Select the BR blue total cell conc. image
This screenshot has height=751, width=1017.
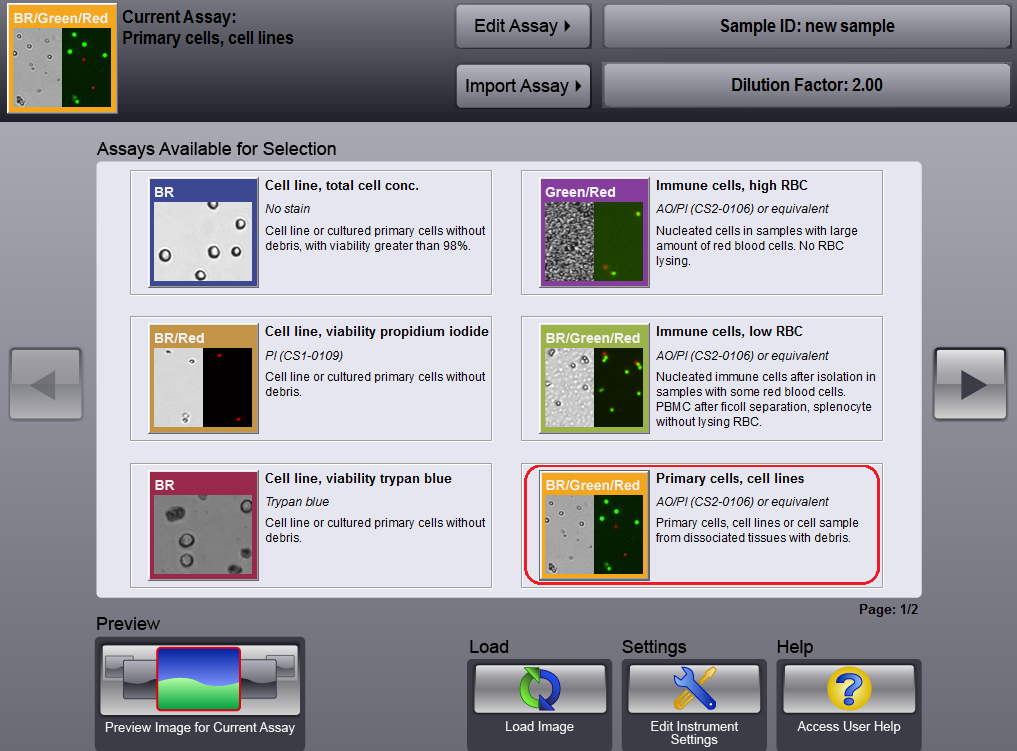203,233
